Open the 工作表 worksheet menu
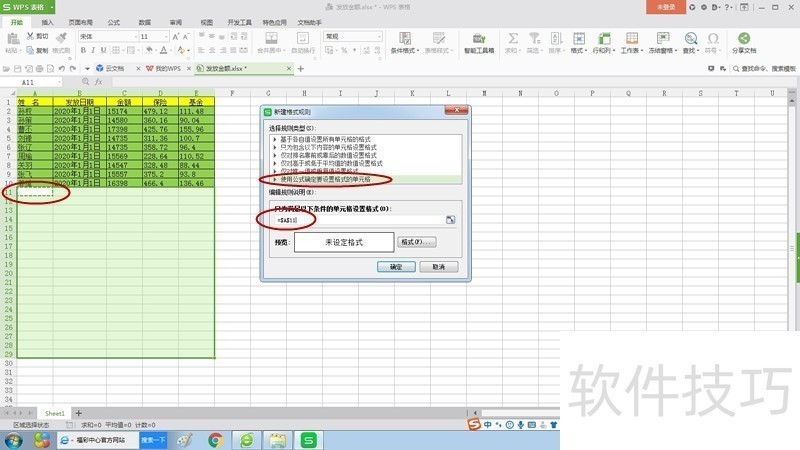The height and width of the screenshot is (450, 800). coord(632,43)
